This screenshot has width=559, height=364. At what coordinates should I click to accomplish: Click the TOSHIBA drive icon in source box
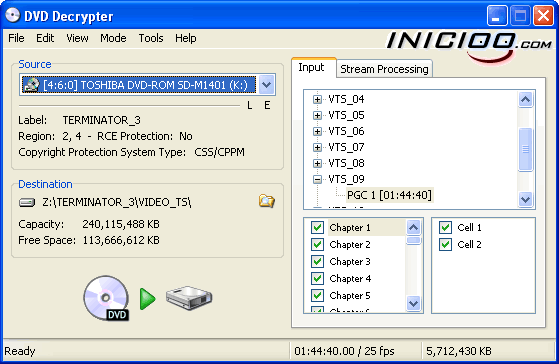[31, 85]
